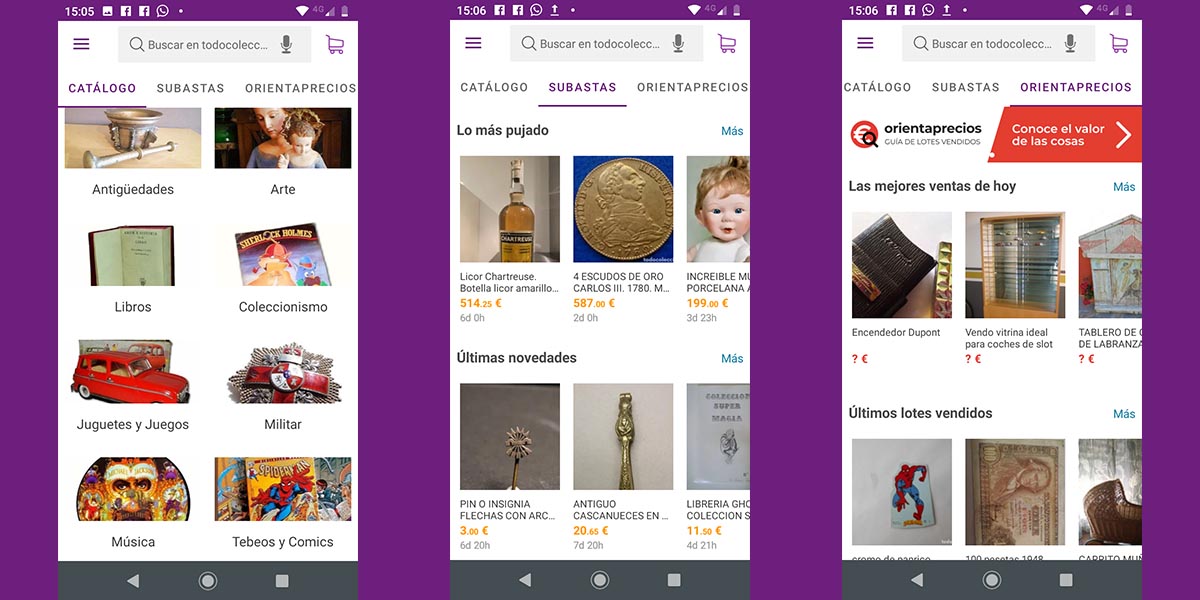
Task: Select the Antigüedades category icon
Action: pyautogui.click(x=132, y=138)
